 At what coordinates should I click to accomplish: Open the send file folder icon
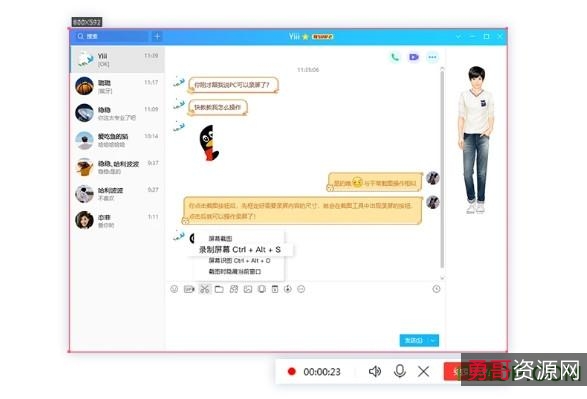[x=219, y=289]
